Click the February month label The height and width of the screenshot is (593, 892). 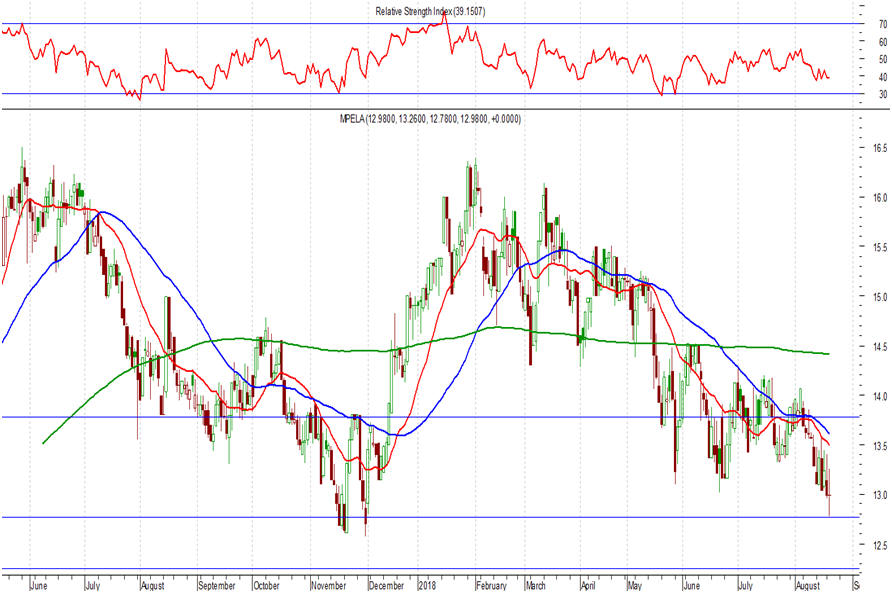click(492, 585)
